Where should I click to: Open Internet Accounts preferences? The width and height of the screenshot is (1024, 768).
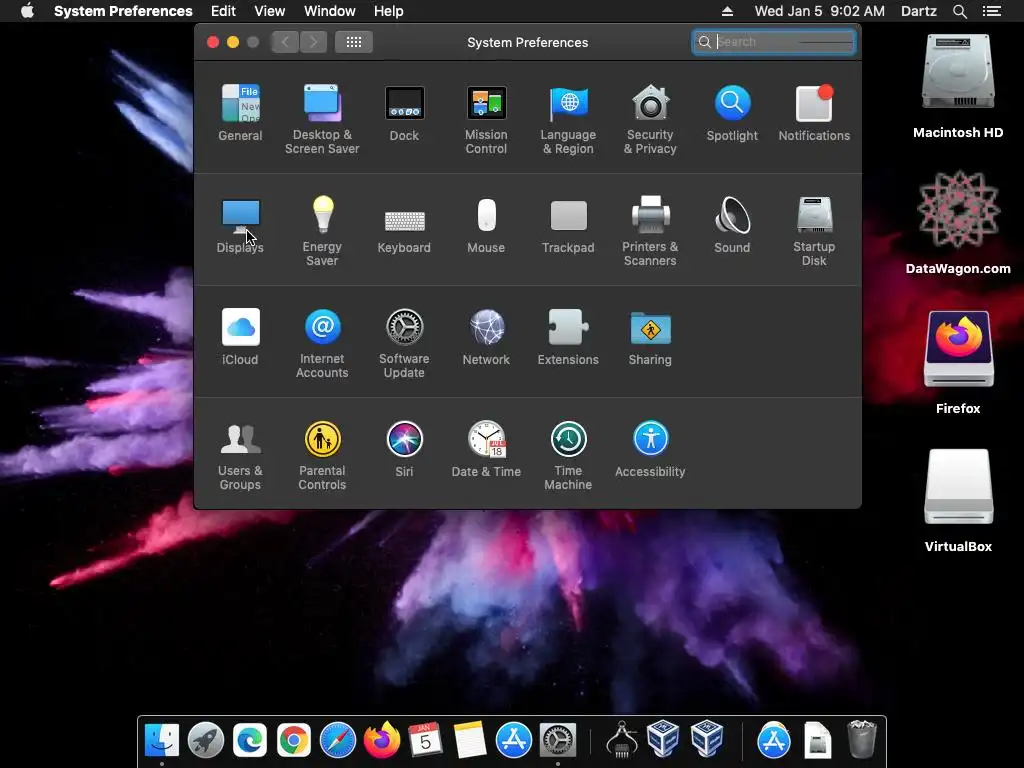point(322,343)
